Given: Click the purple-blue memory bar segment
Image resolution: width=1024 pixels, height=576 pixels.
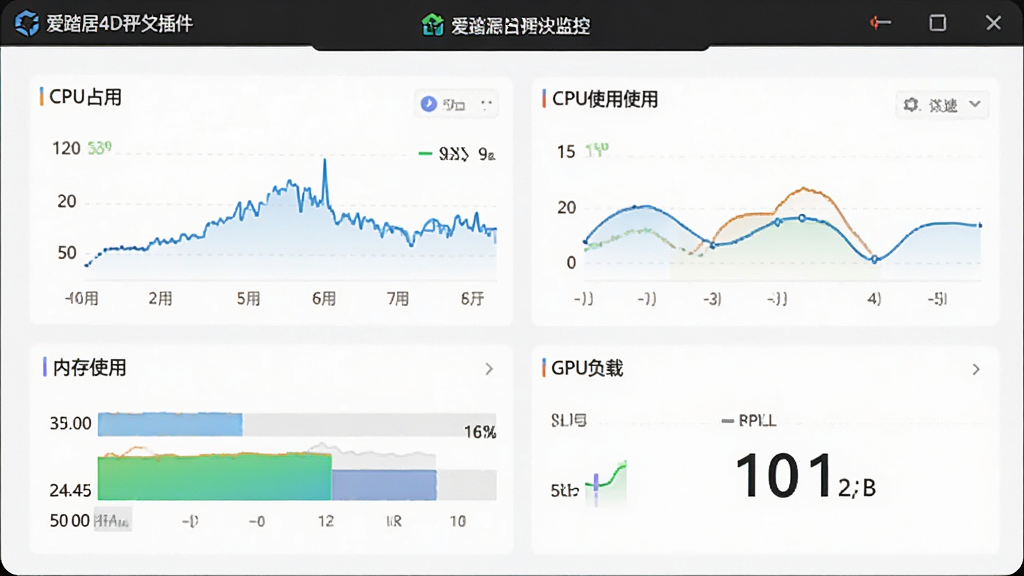Looking at the screenshot, I should coord(384,485).
